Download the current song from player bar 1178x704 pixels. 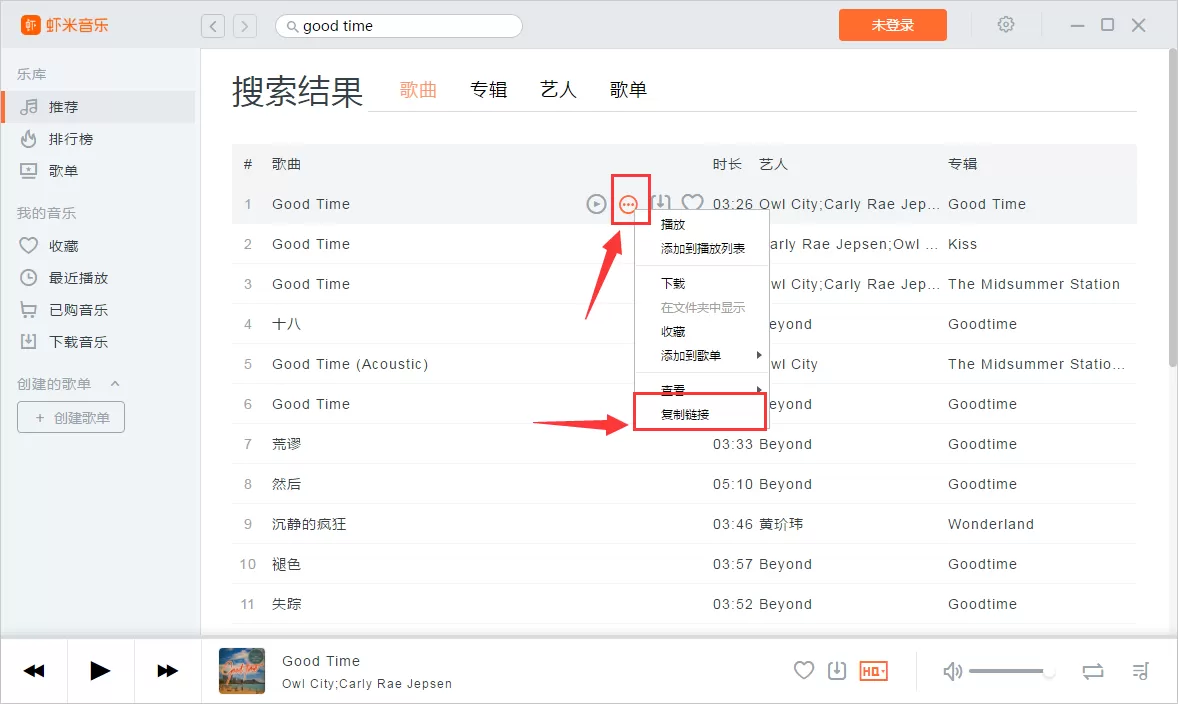coord(837,670)
